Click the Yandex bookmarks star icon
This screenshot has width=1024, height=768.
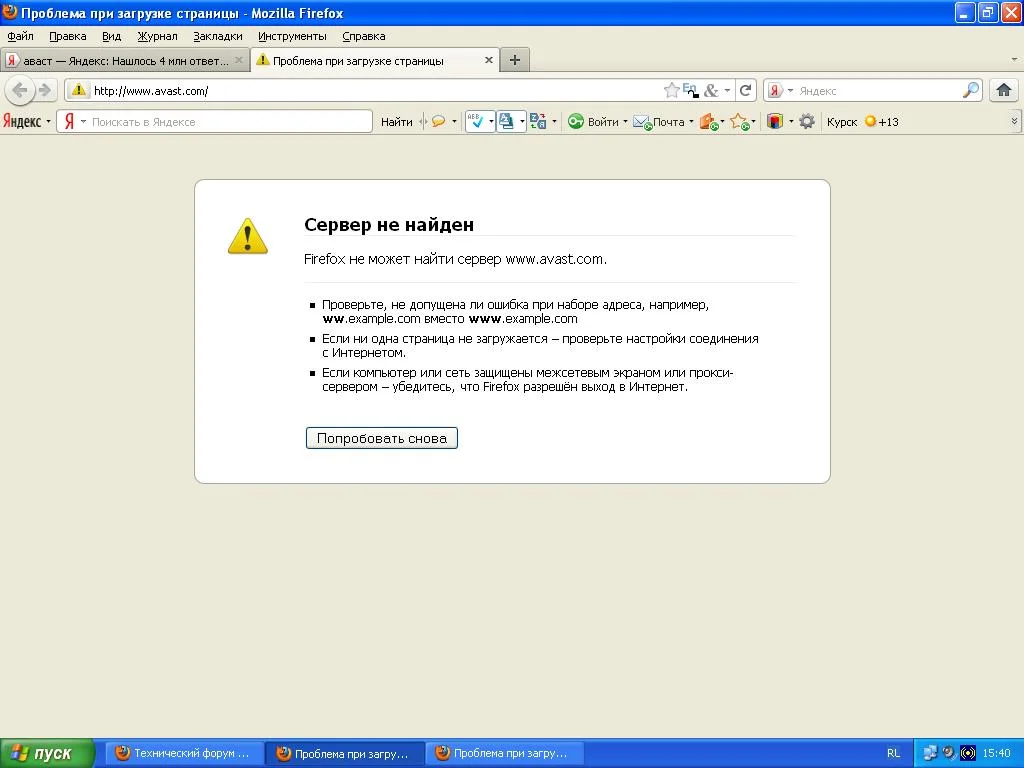click(739, 122)
